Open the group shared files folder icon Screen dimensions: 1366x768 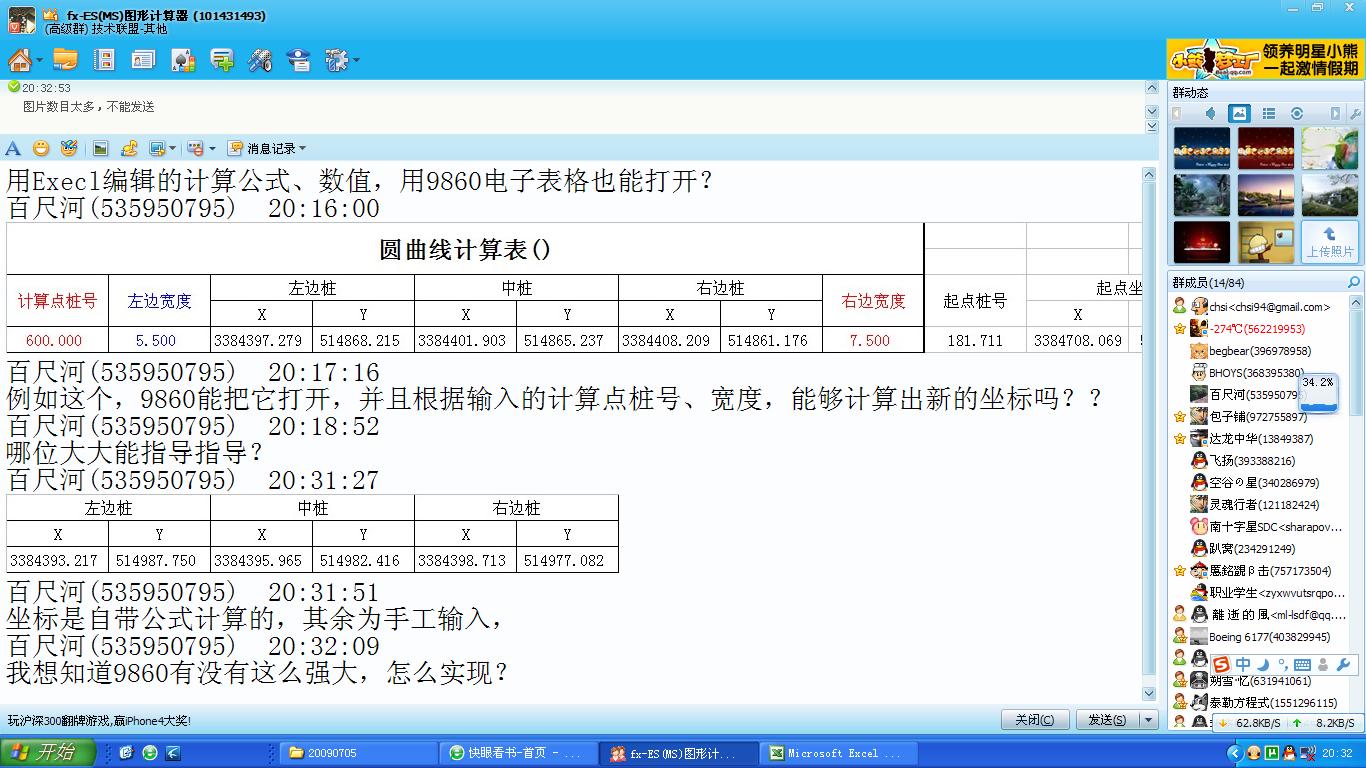[65, 59]
